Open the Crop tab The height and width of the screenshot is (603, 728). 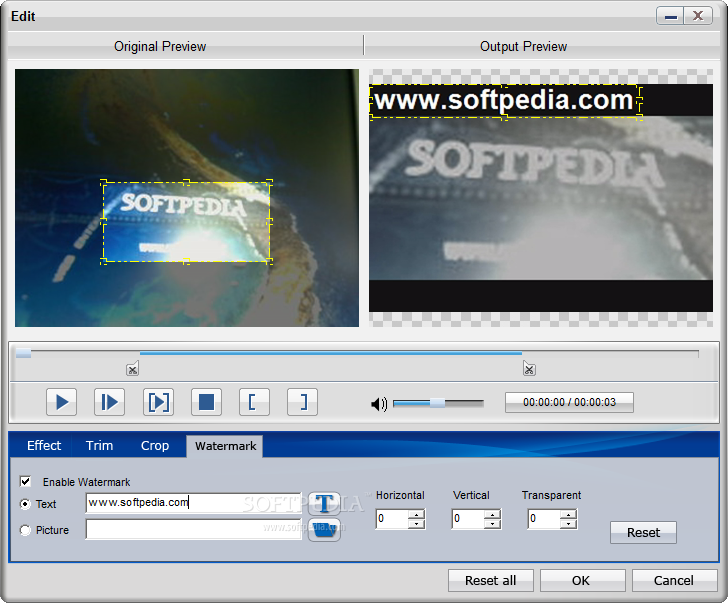pos(155,446)
